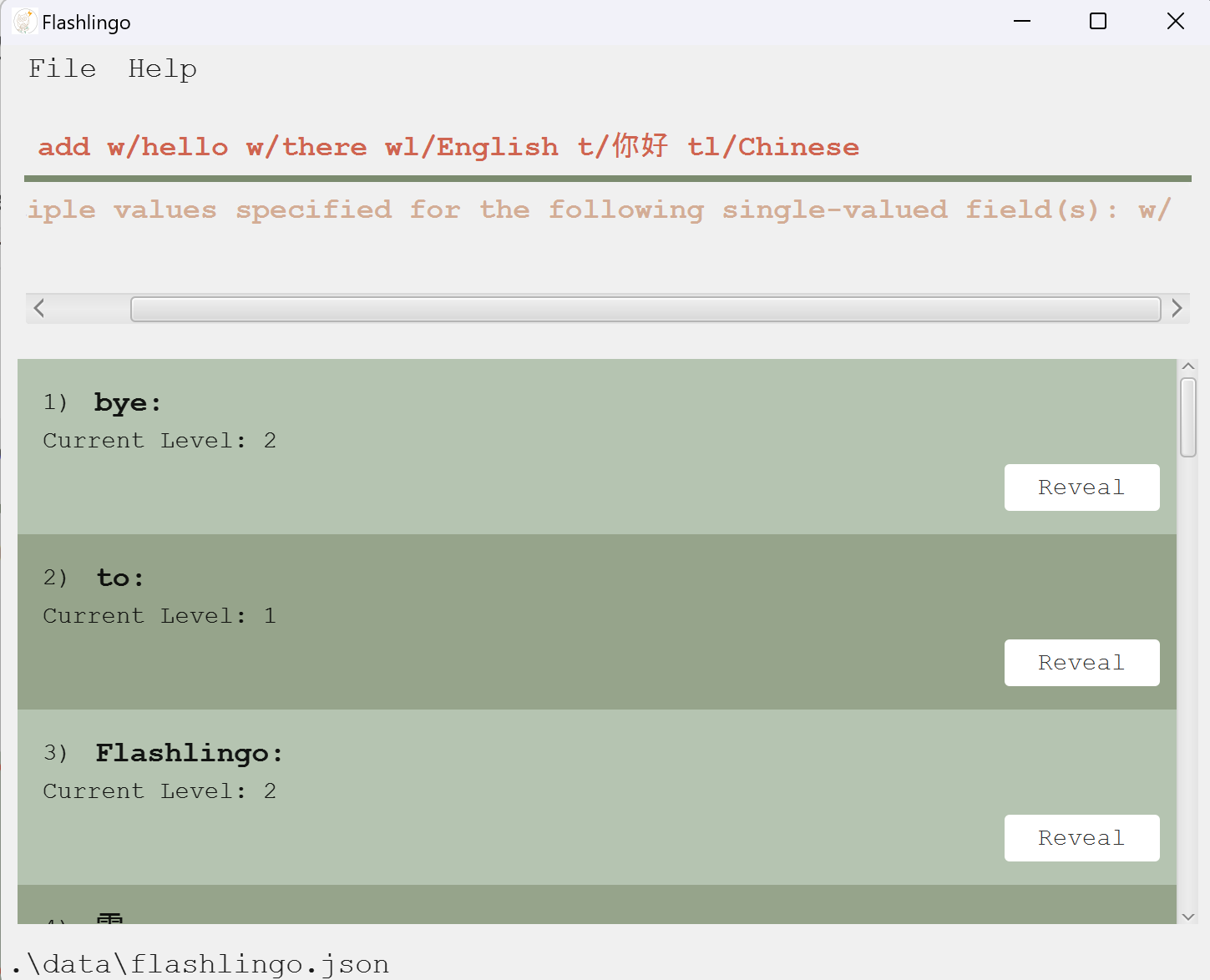Minimize the Flashlingo window

click(x=1022, y=22)
